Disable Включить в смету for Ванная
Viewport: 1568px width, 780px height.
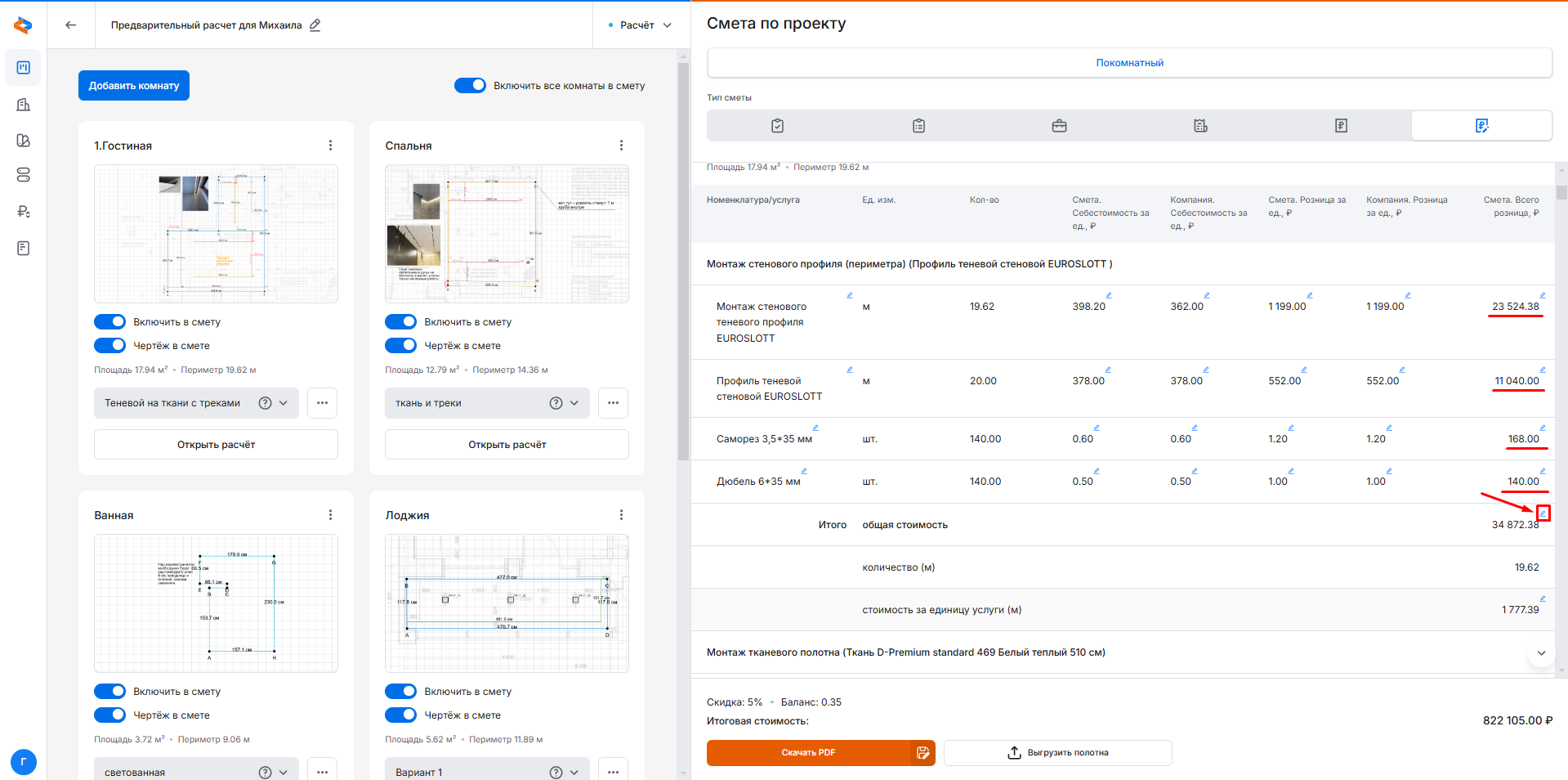pos(110,692)
